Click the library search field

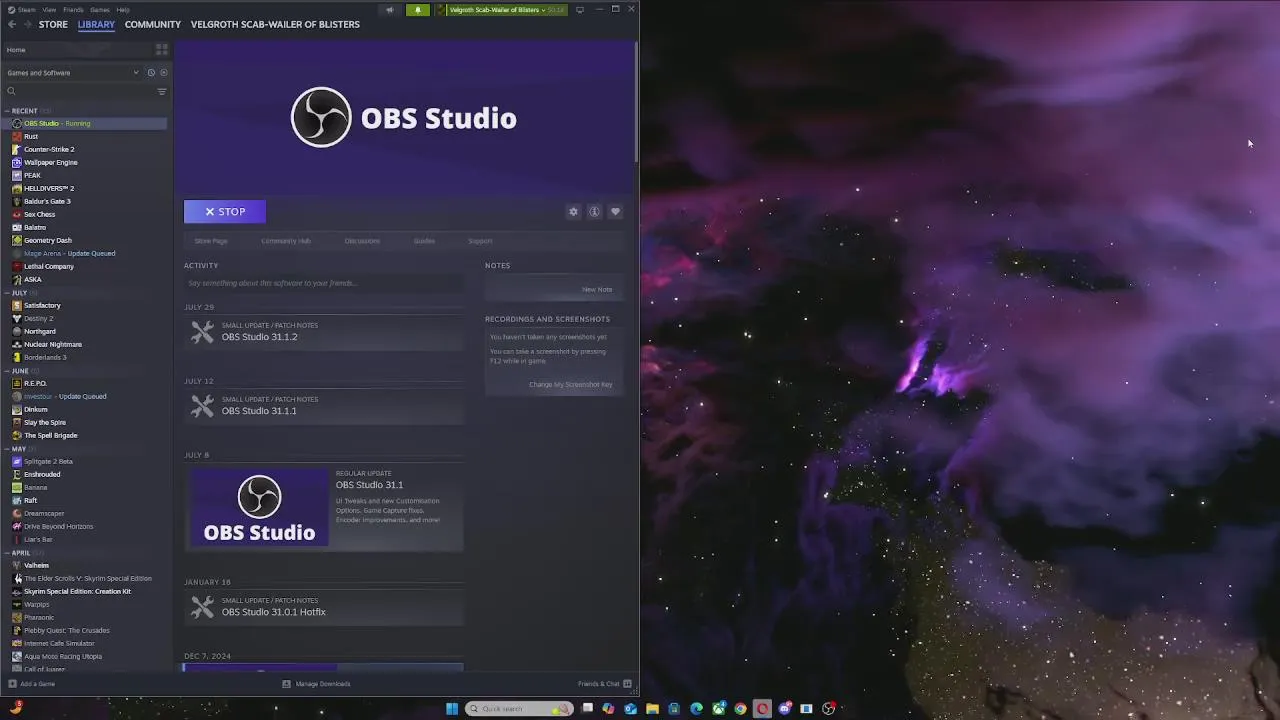point(78,91)
